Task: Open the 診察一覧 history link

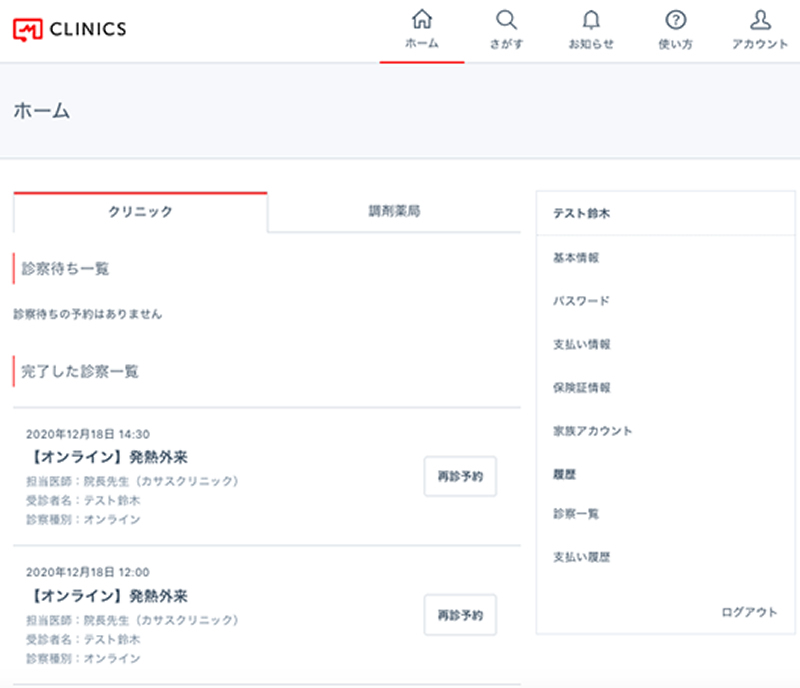Action: 576,514
